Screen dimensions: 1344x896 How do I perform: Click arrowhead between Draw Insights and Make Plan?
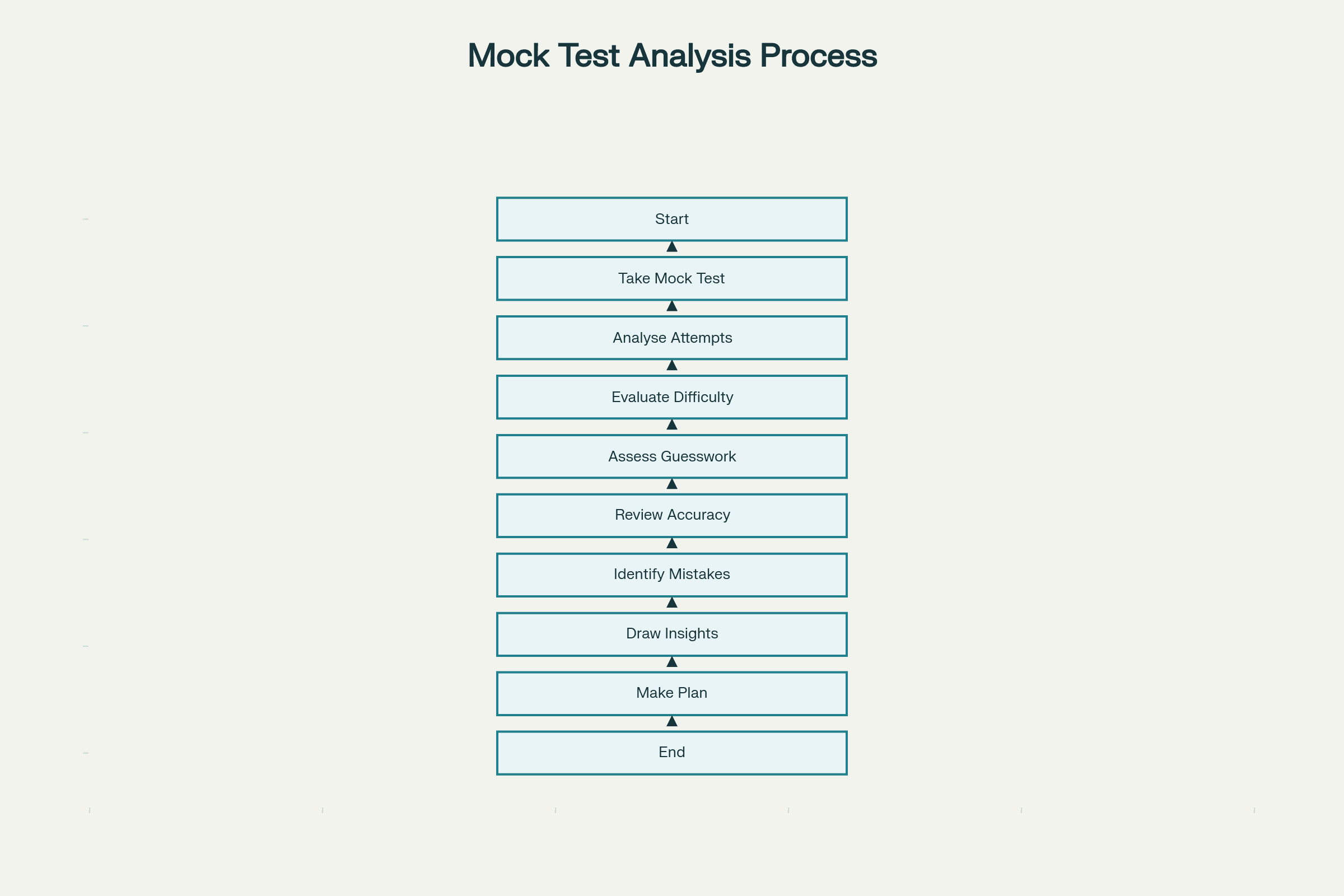point(672,662)
